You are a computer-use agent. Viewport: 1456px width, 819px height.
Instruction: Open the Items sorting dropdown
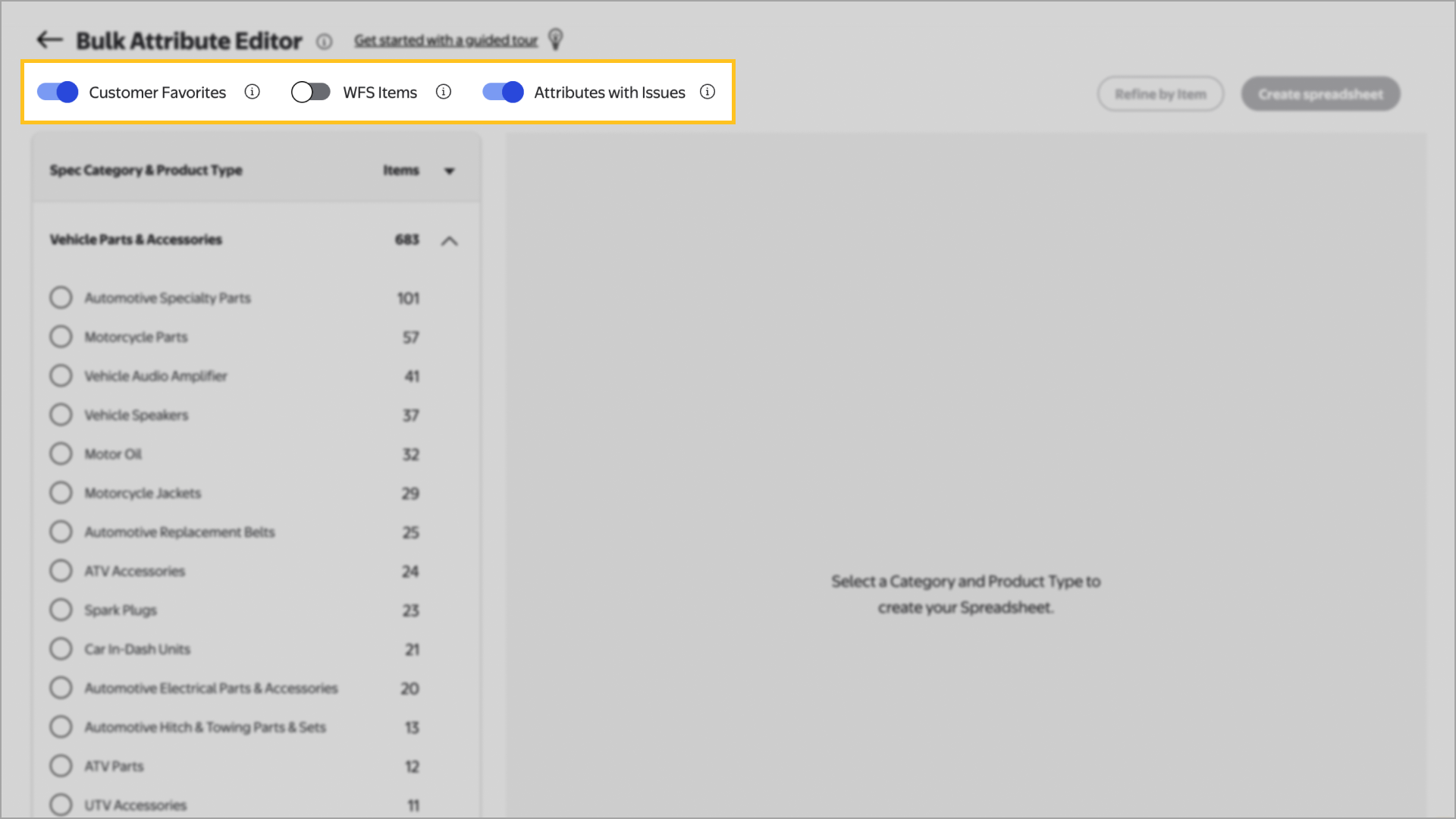[x=450, y=171]
